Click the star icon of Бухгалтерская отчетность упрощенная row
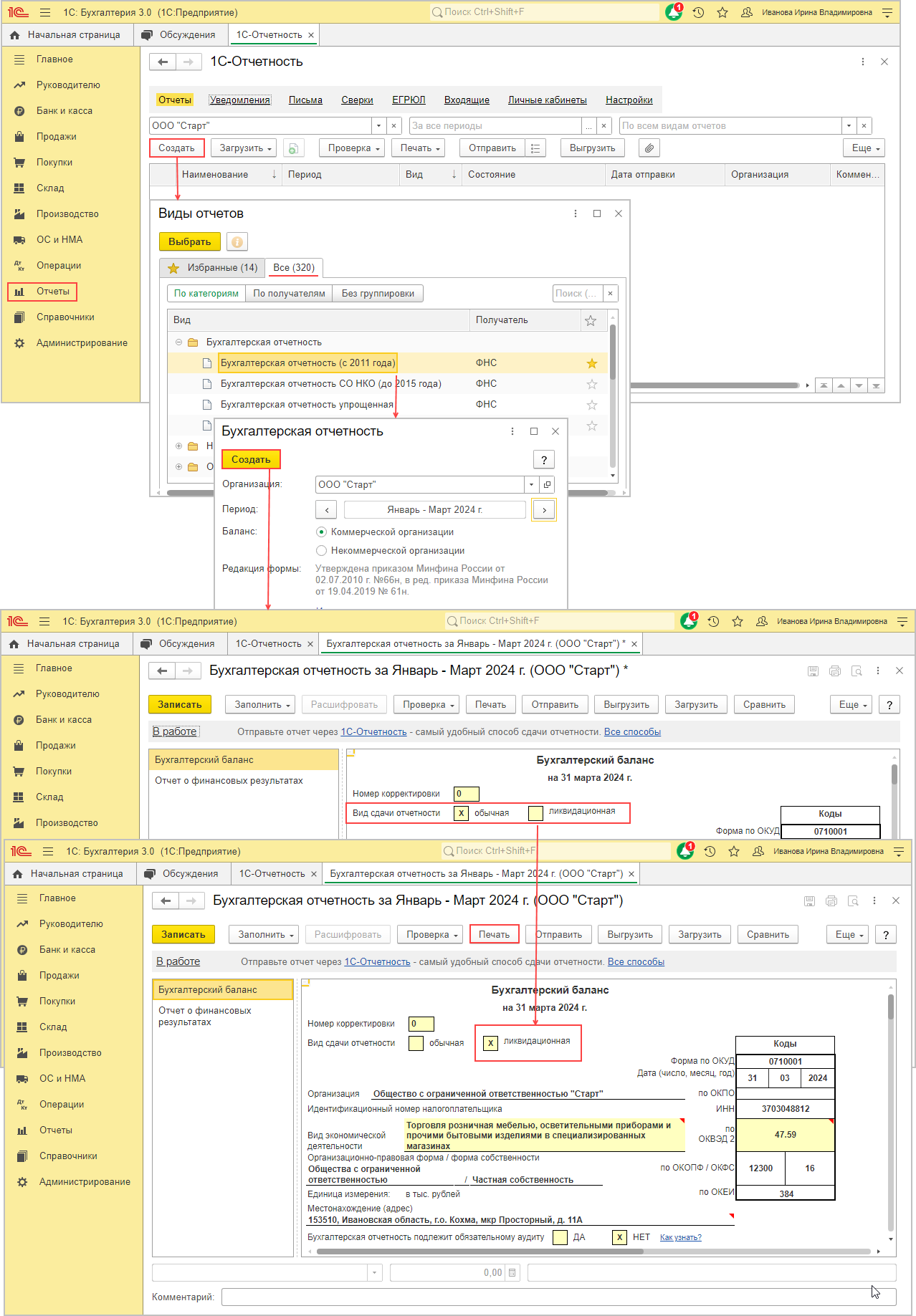916x1316 pixels. tap(592, 405)
